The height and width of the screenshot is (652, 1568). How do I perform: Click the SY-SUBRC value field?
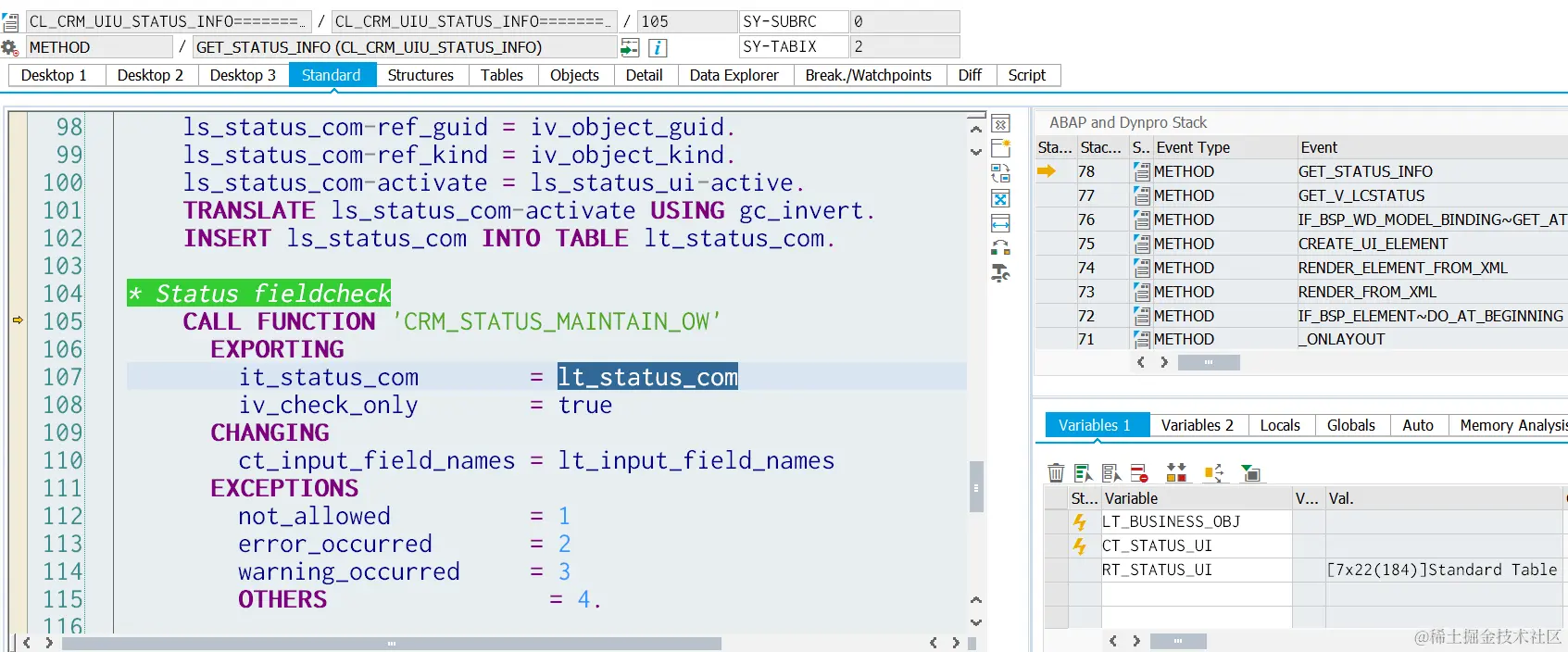(x=904, y=21)
